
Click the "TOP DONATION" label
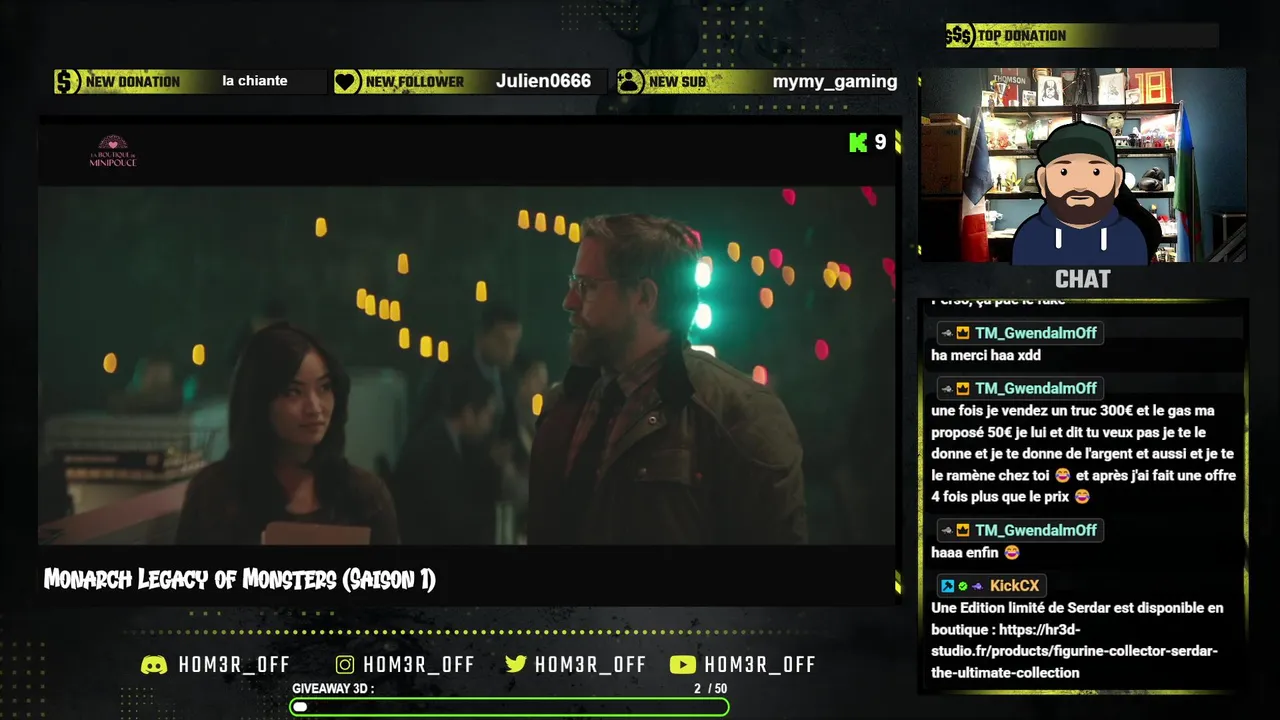pos(1022,36)
